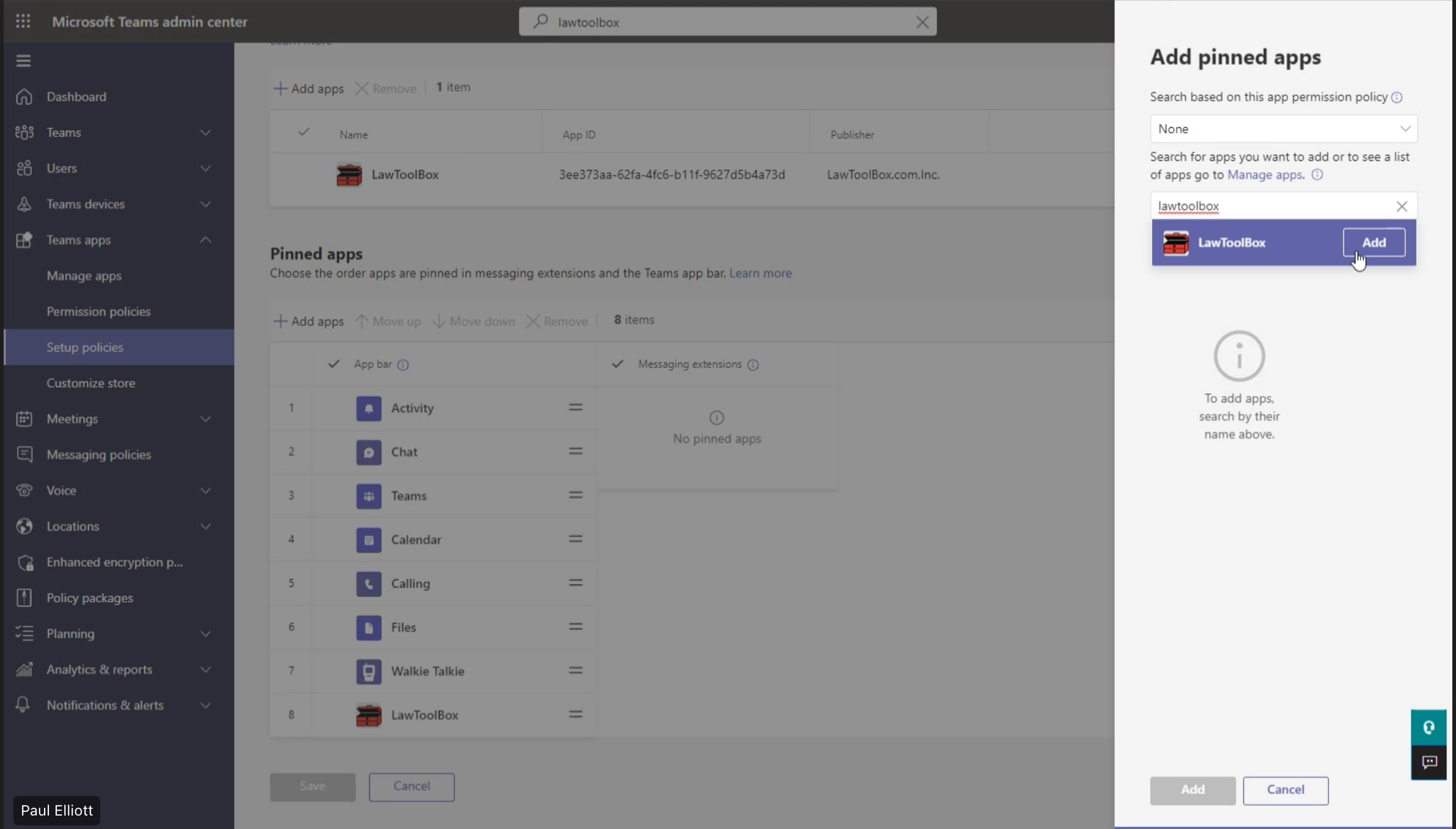Toggle the App bar select-all checkmark

334,364
